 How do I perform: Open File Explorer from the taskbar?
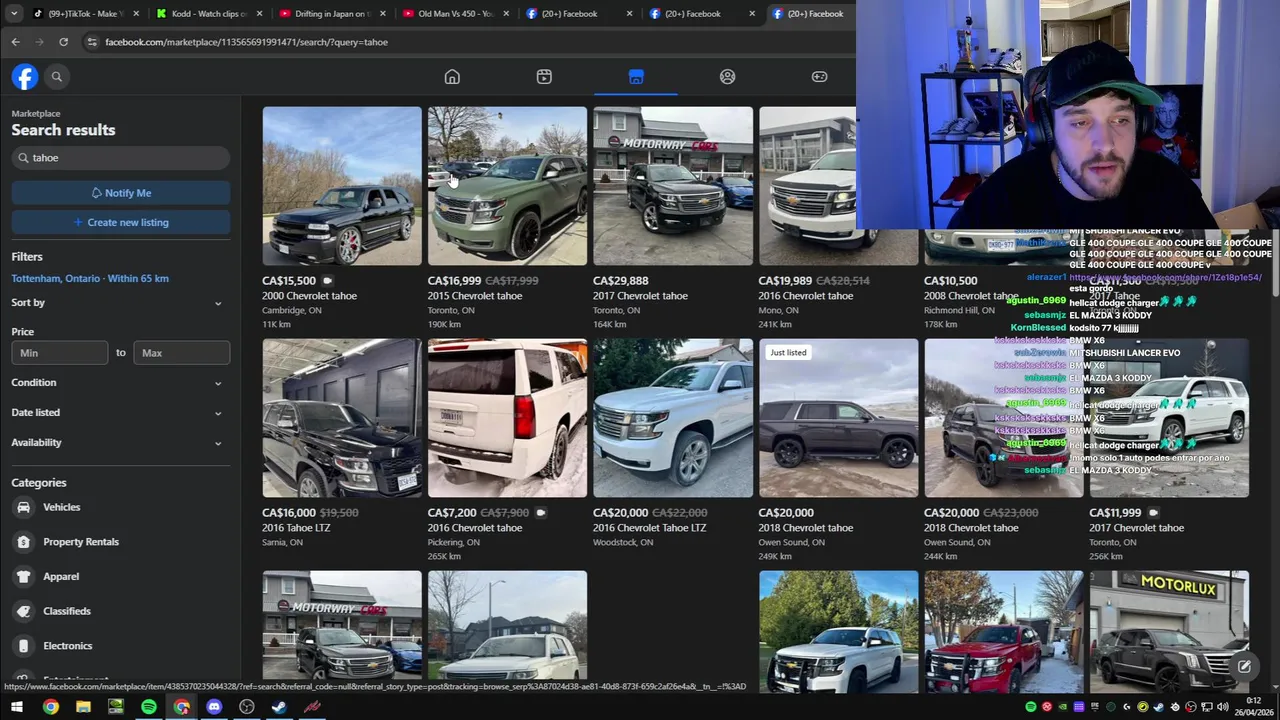click(x=83, y=707)
